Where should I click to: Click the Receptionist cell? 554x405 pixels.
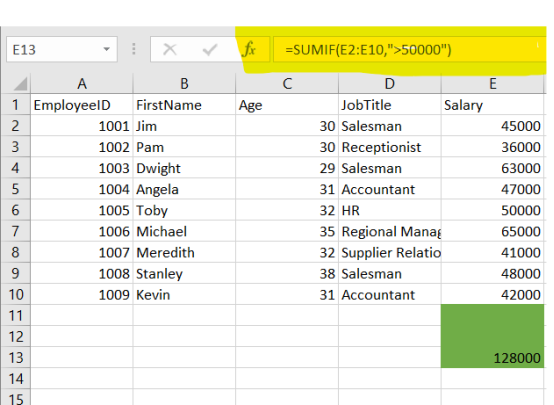coord(390,147)
